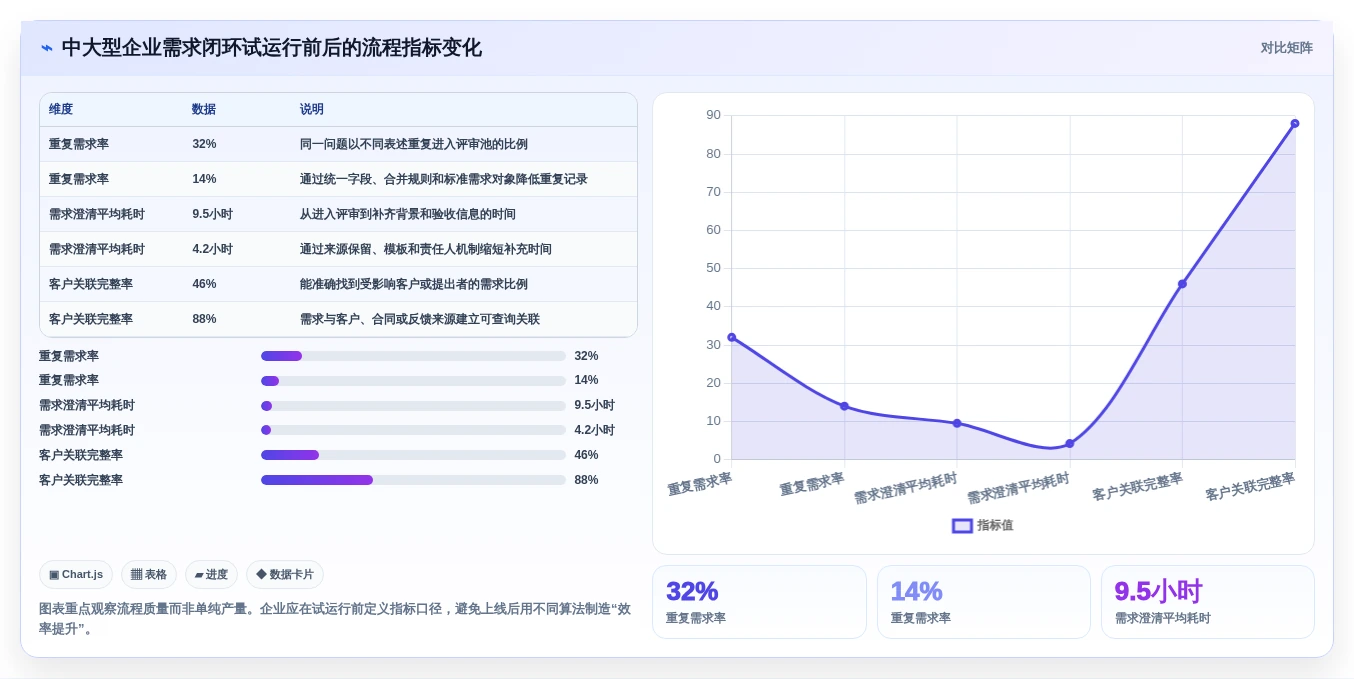Click the 维度 column header
The height and width of the screenshot is (679, 1354).
point(61,109)
